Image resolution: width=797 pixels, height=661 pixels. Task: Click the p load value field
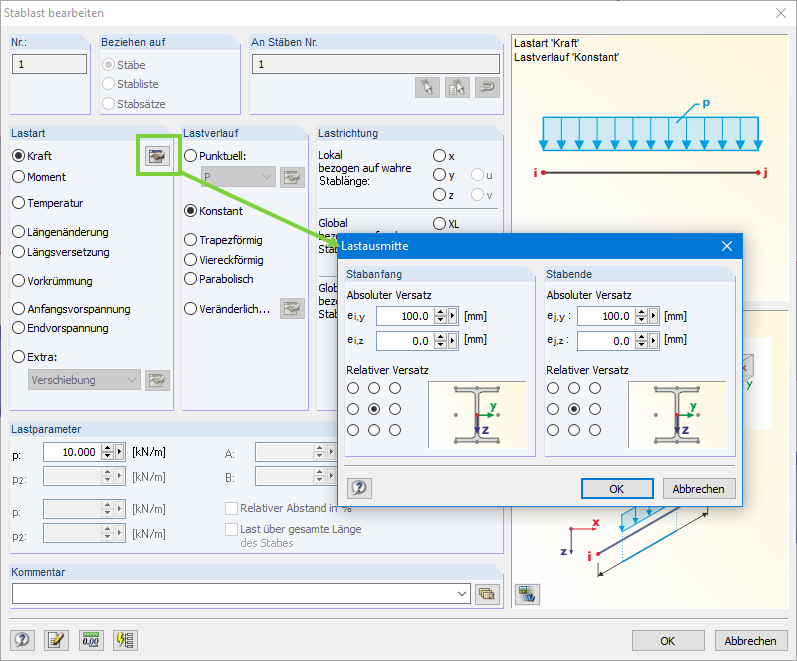coord(72,452)
